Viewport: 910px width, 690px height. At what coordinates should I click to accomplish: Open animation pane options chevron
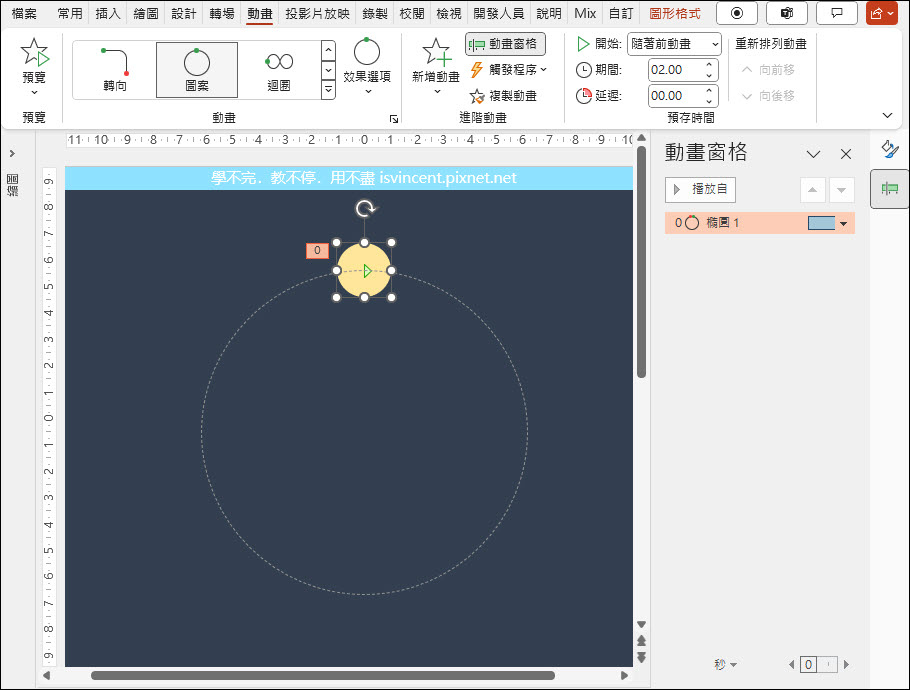(814, 154)
